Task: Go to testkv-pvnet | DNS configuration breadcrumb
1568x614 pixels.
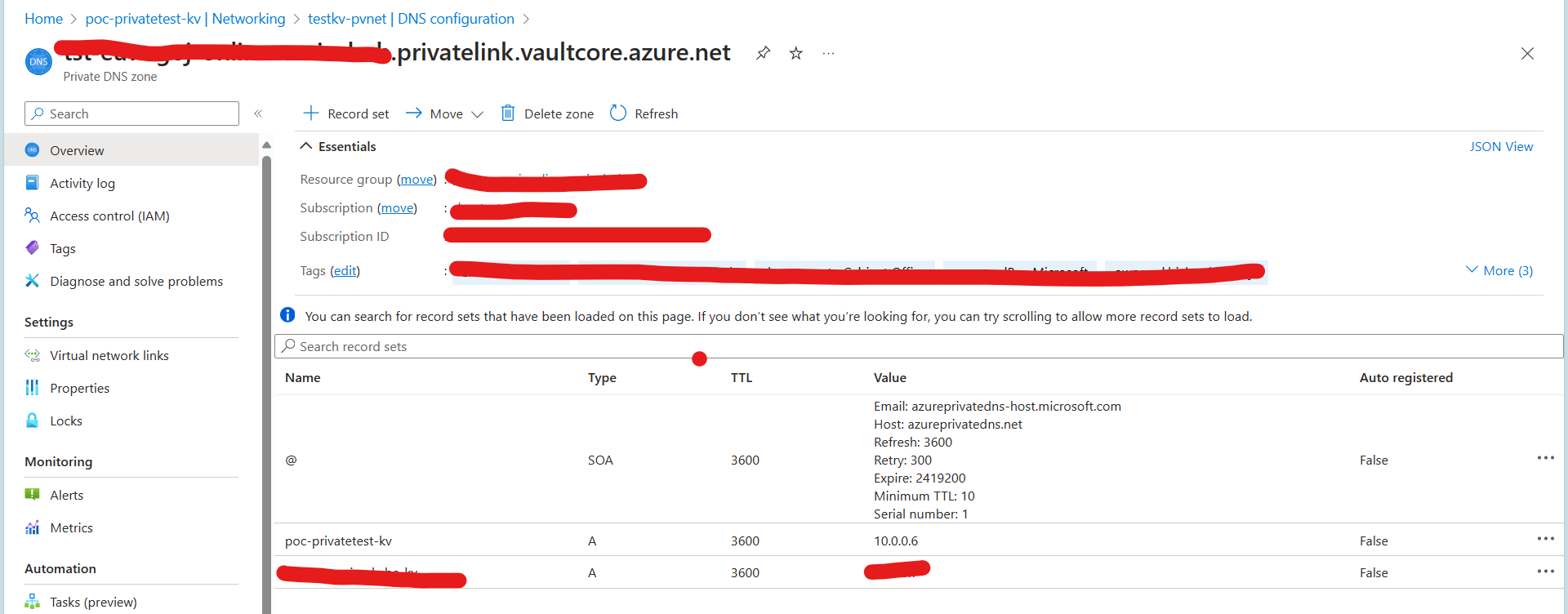Action: 411,18
